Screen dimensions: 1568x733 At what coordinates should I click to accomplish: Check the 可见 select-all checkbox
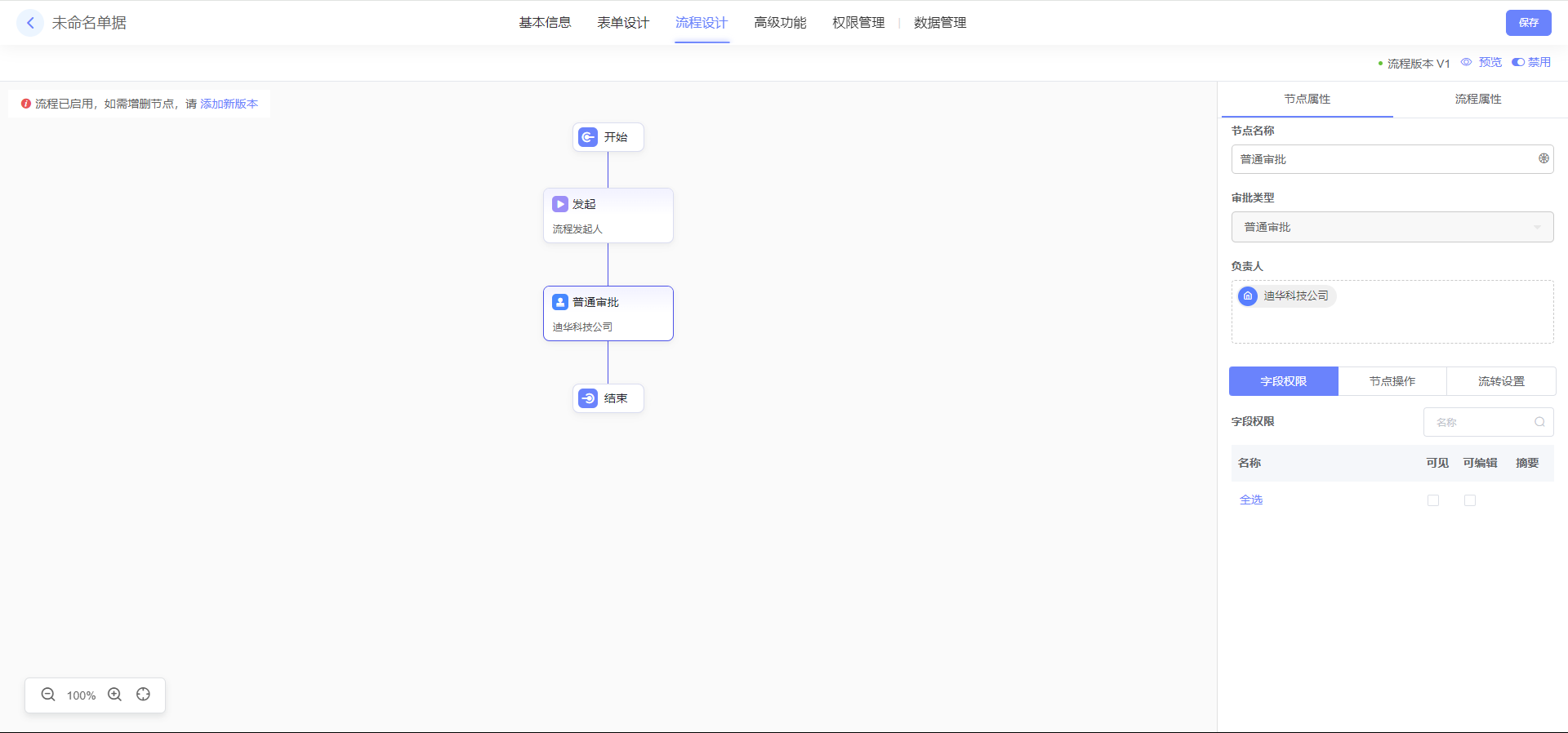tap(1433, 500)
